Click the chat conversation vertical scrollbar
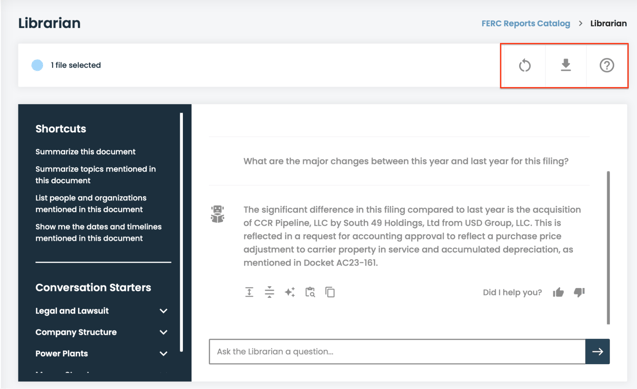Screen dimensions: 637x389 pyautogui.click(x=608, y=248)
